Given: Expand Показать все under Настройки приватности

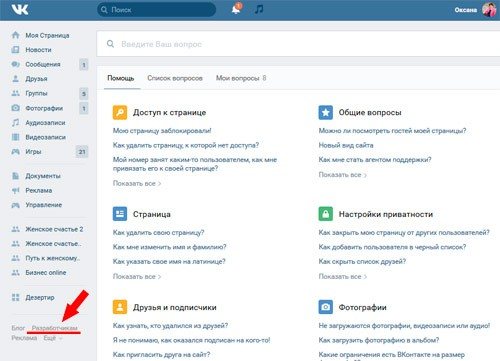Looking at the screenshot, I should click(343, 276).
